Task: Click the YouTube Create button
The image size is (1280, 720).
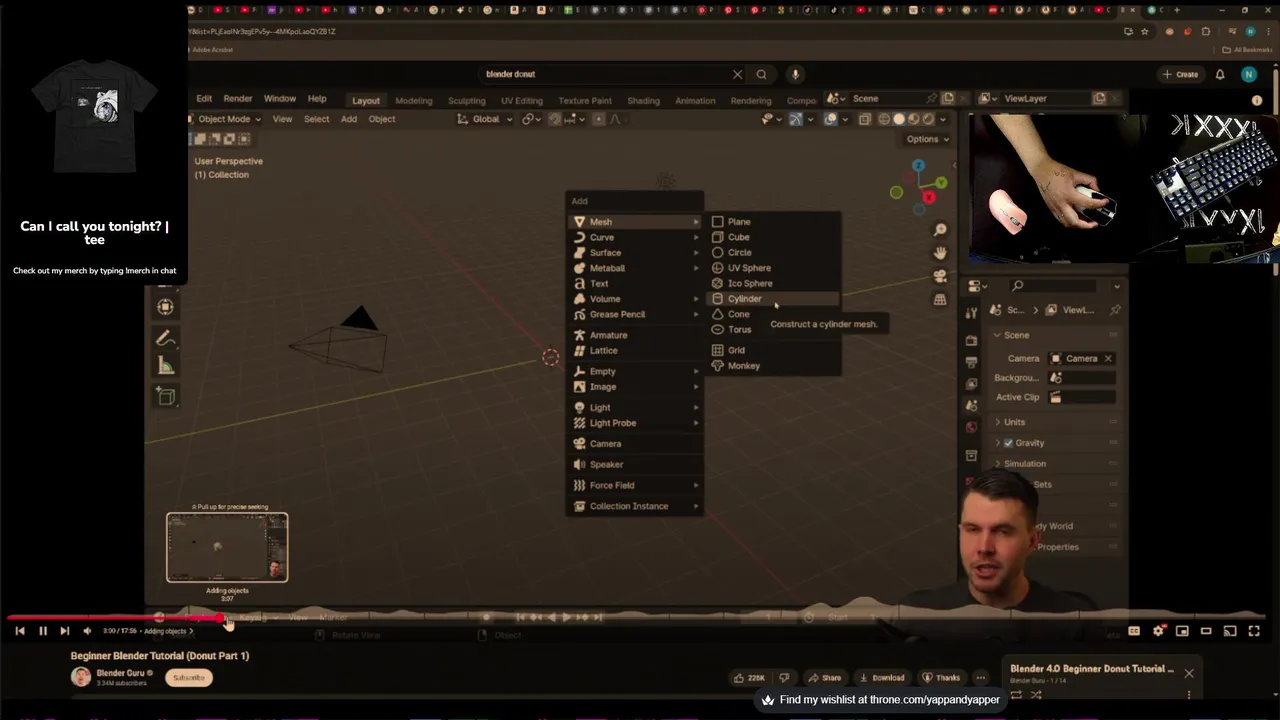Action: (1180, 74)
